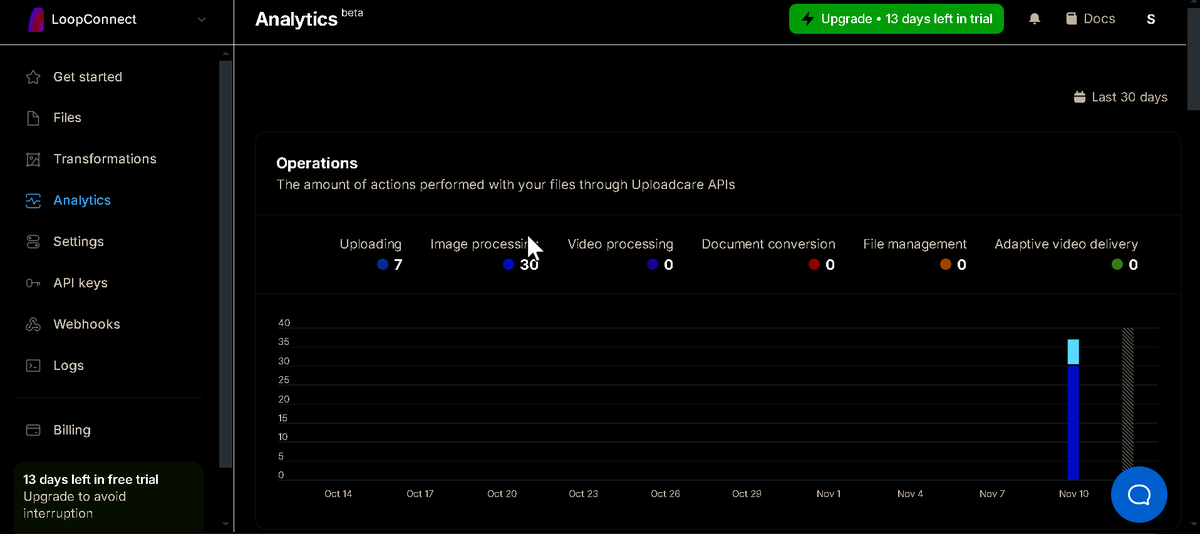1200x534 pixels.
Task: Click the Analytics chart icon
Action: (x=33, y=200)
